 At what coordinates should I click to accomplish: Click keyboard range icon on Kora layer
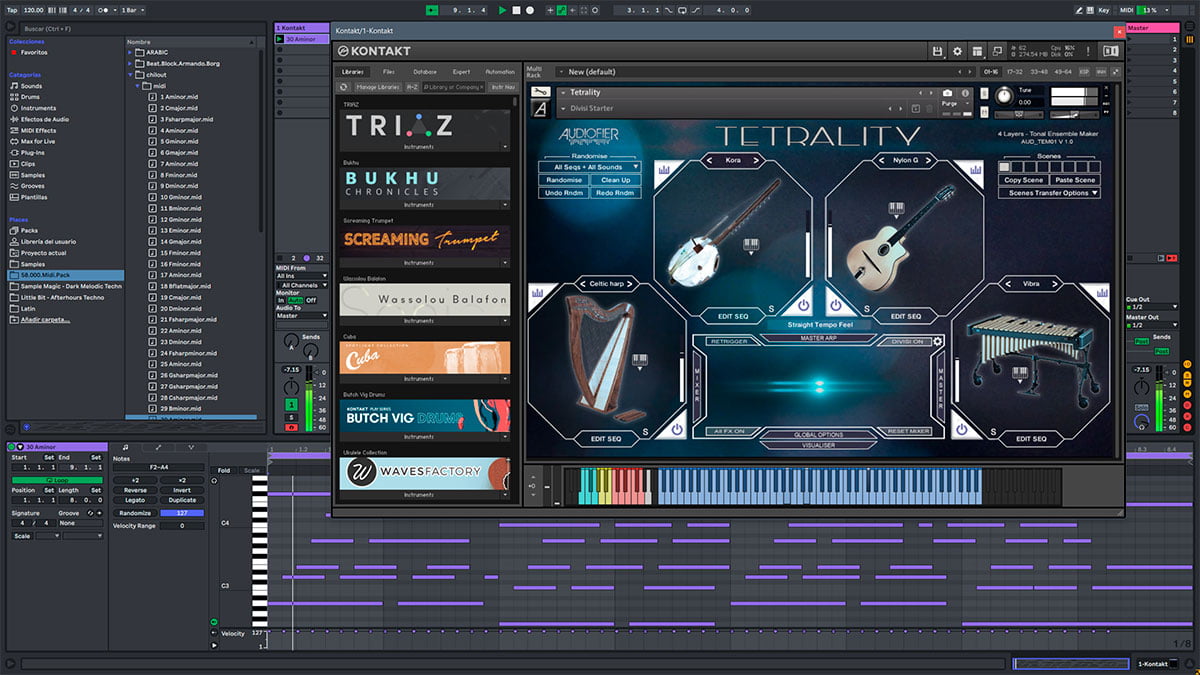(750, 244)
